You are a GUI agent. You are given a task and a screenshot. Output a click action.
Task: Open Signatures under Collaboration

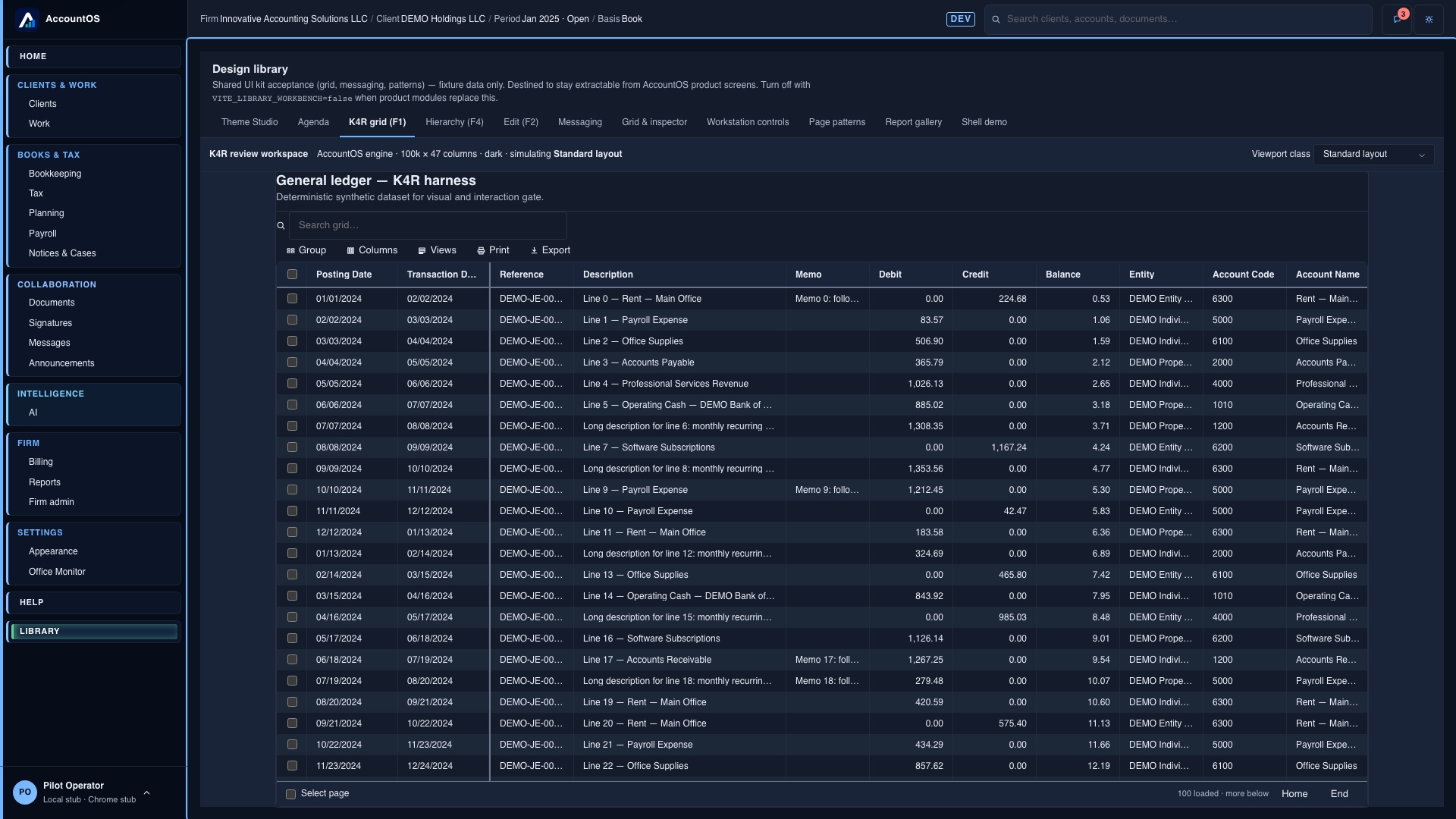pos(50,323)
